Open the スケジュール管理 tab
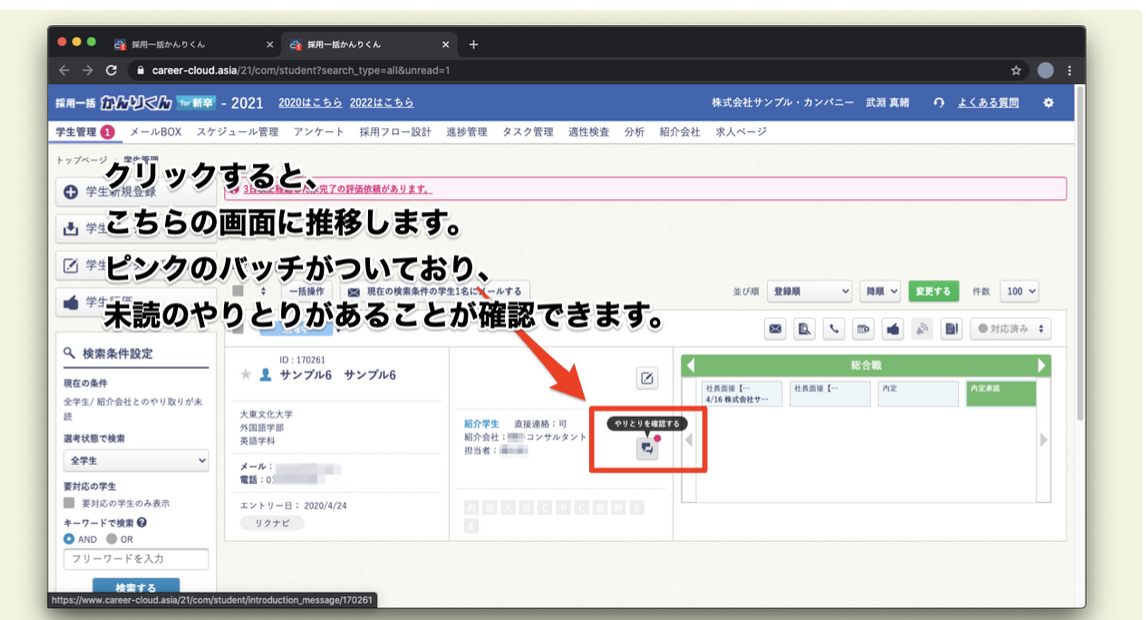The height and width of the screenshot is (620, 1146). 237,132
